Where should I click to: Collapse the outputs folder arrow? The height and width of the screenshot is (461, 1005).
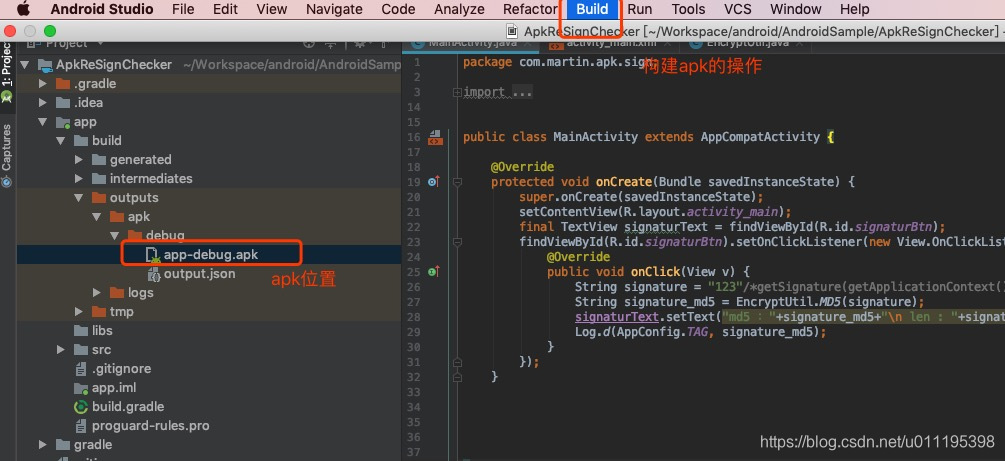pyautogui.click(x=79, y=197)
